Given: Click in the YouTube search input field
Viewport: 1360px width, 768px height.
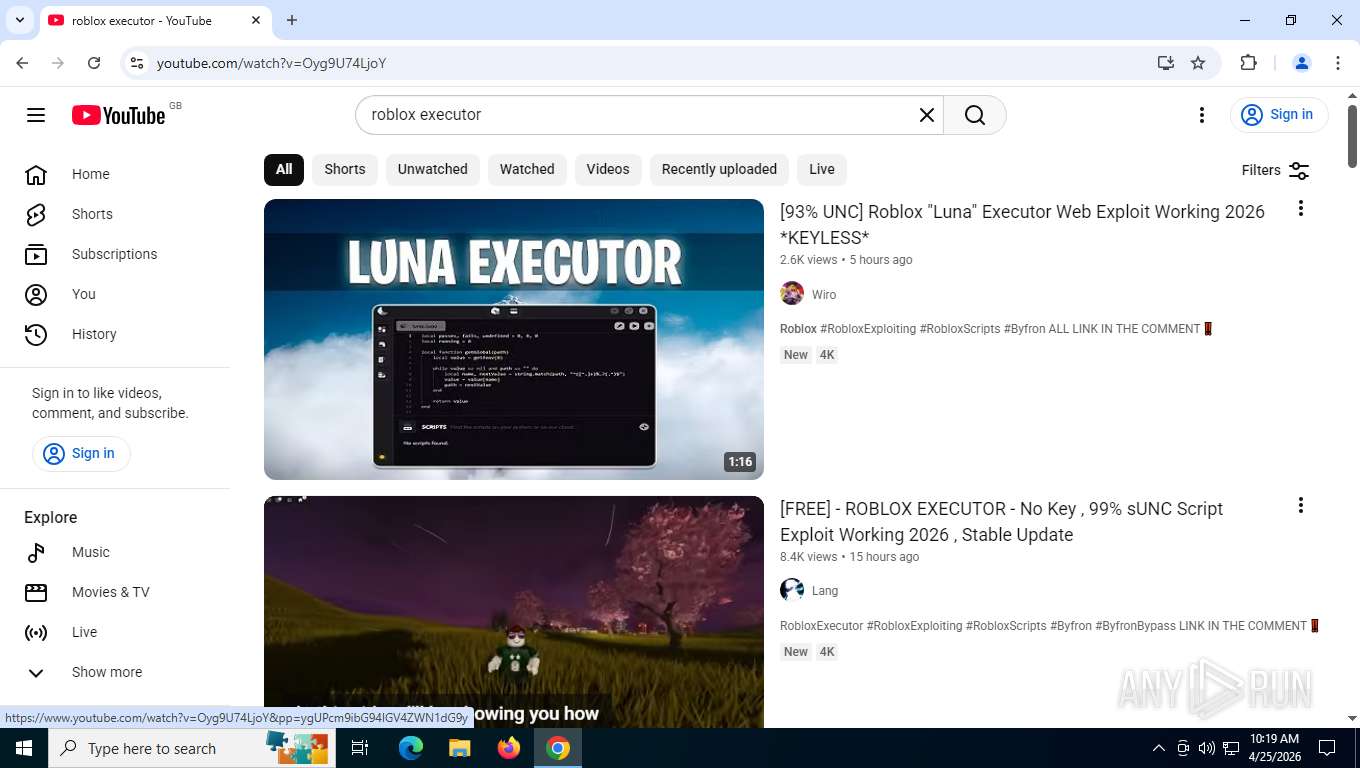Looking at the screenshot, I should pos(640,115).
